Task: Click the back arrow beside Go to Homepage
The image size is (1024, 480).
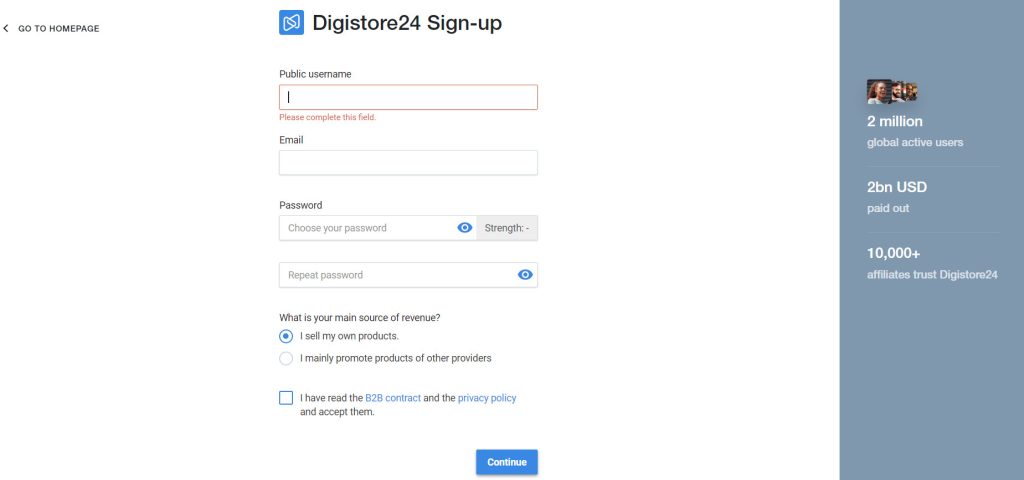Action: pos(6,28)
